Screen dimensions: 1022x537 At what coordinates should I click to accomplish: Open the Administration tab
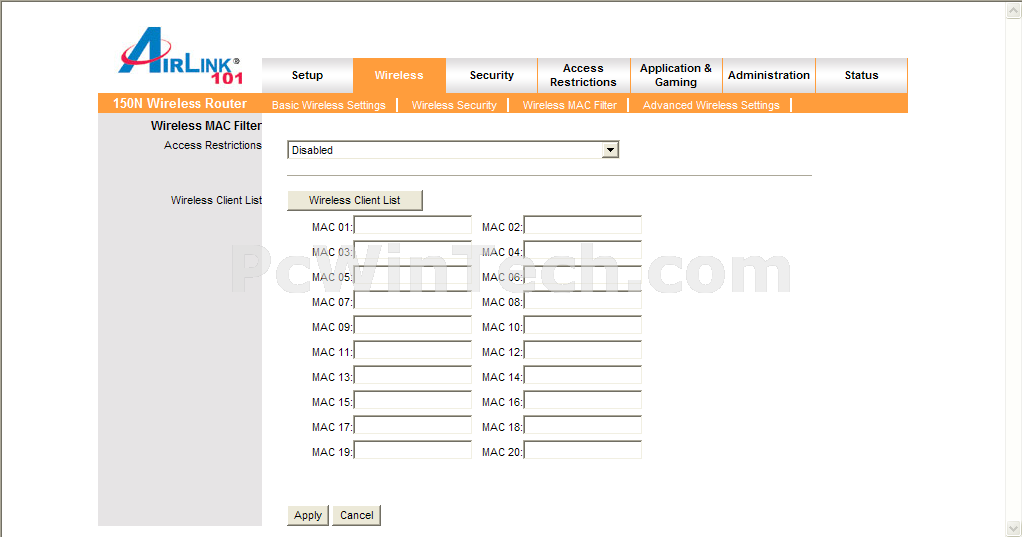point(768,76)
